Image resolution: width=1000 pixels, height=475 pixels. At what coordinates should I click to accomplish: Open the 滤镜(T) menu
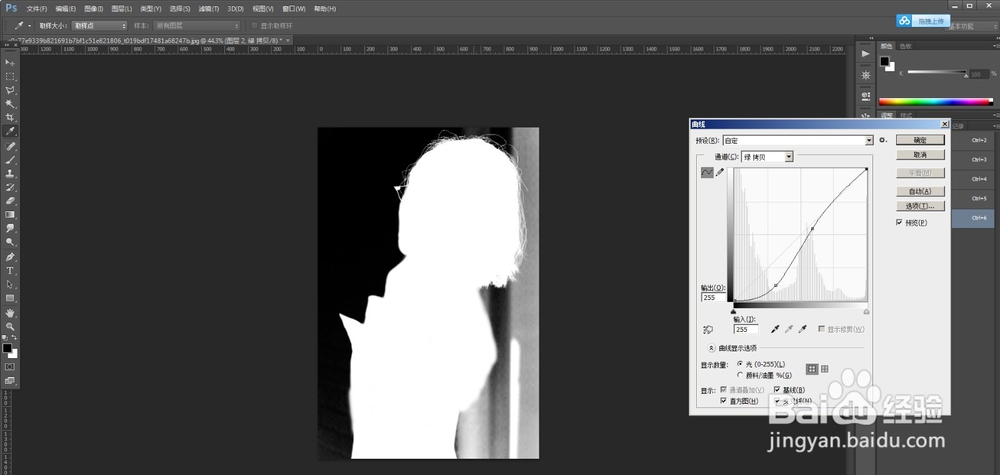click(x=209, y=9)
